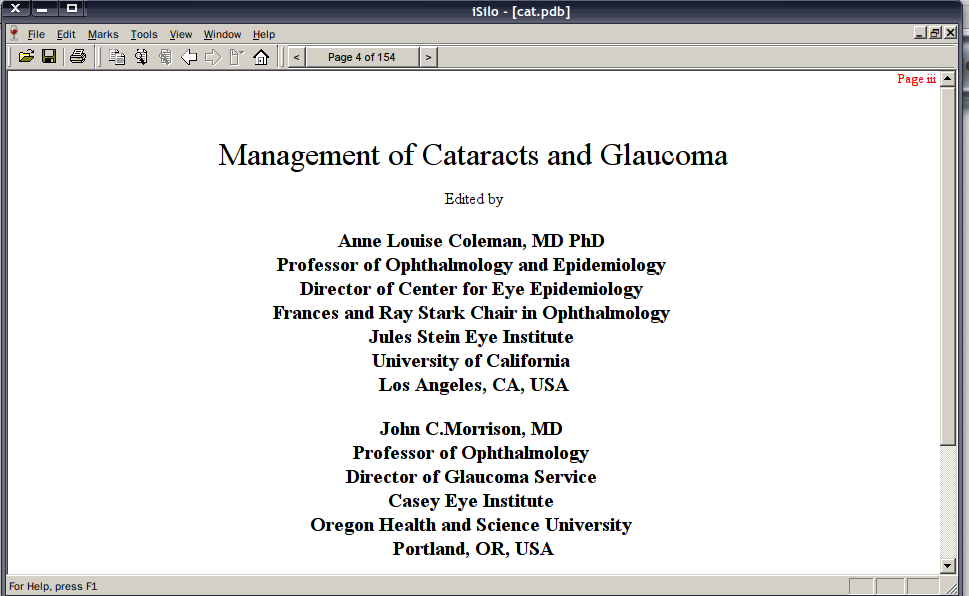Minimize the inner document window
The image size is (969, 596).
coord(920,33)
